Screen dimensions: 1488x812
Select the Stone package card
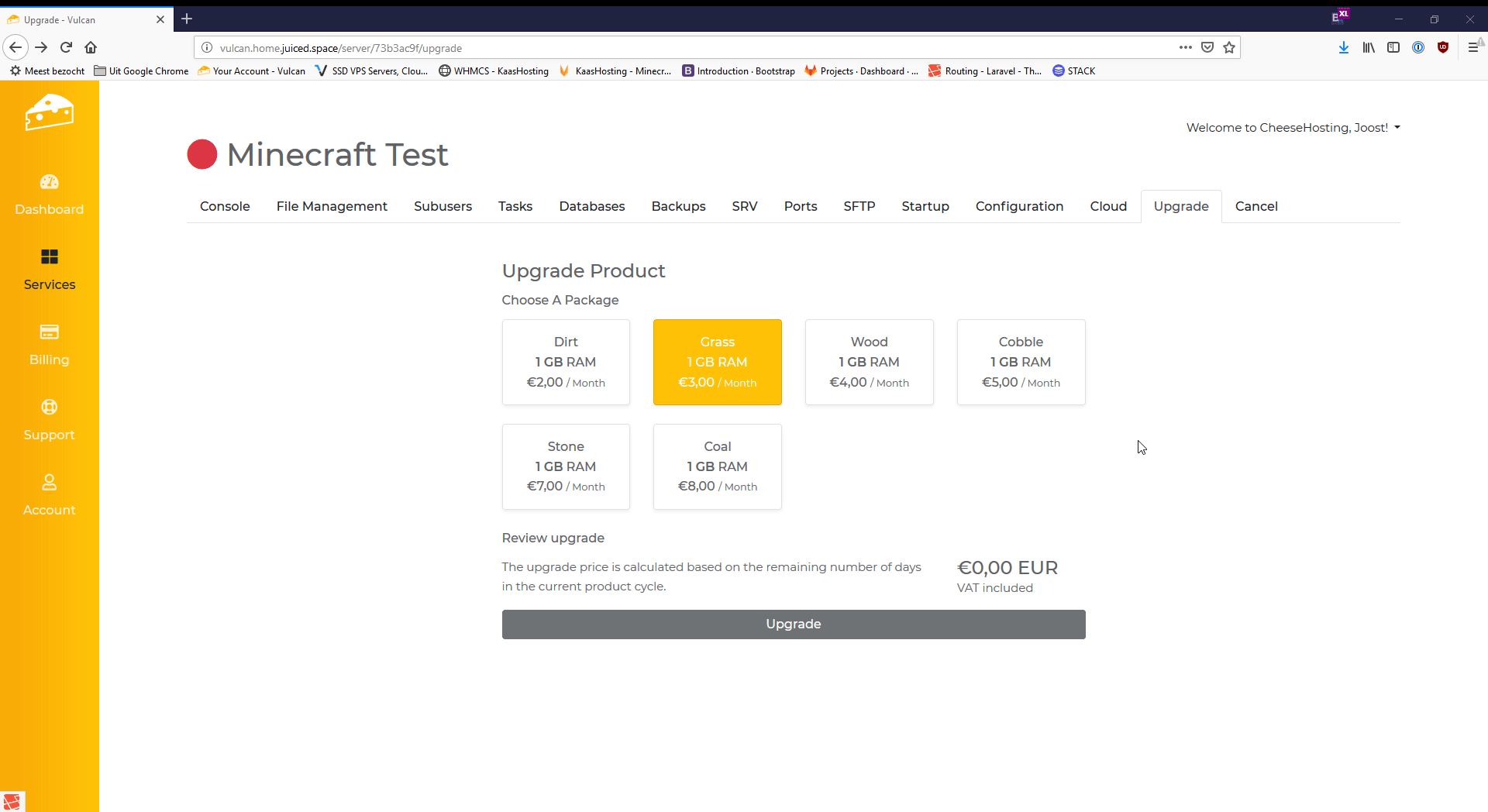(566, 466)
